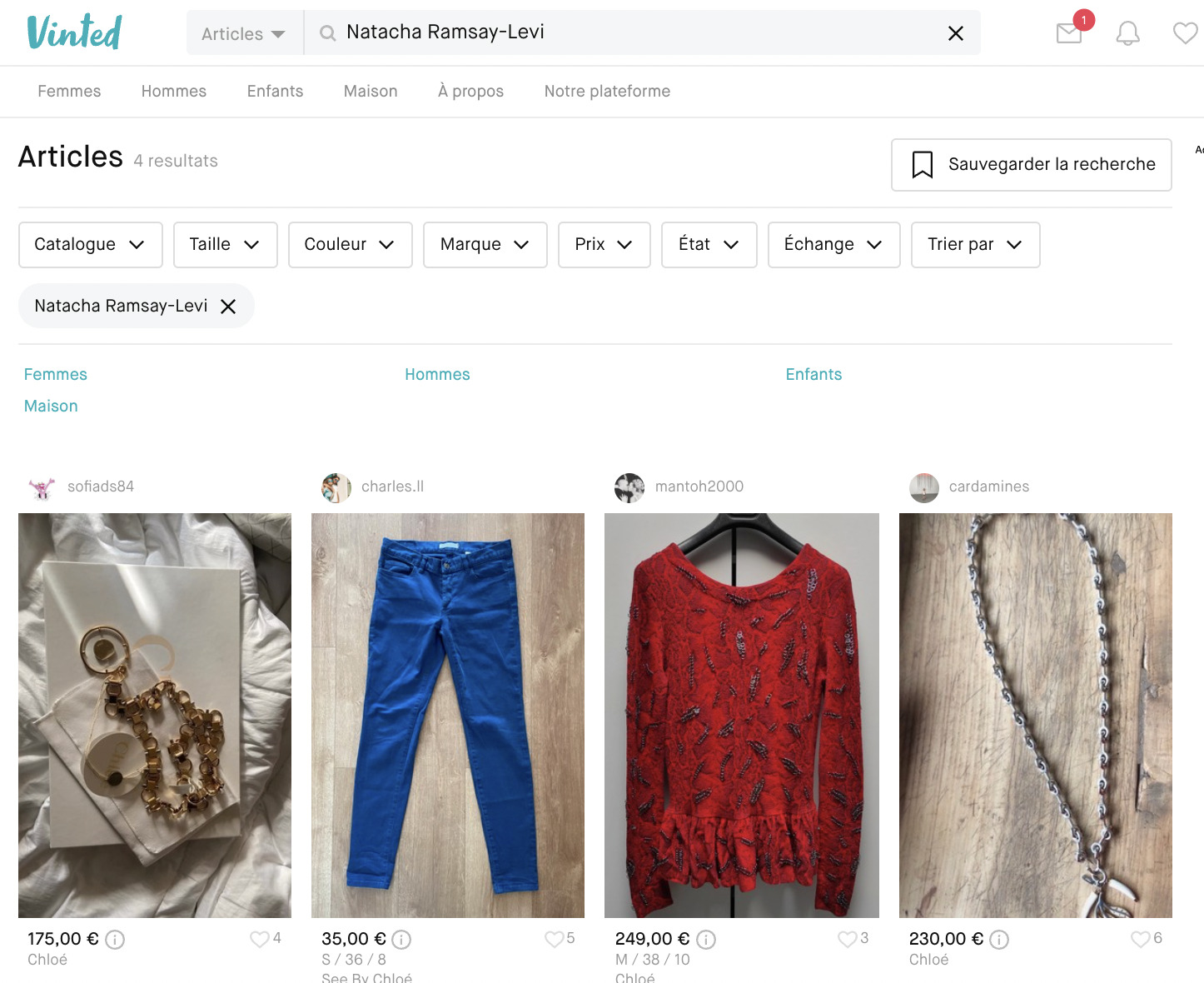Click the M / 38 / 10 size text
Image resolution: width=1204 pixels, height=983 pixels.
653,960
